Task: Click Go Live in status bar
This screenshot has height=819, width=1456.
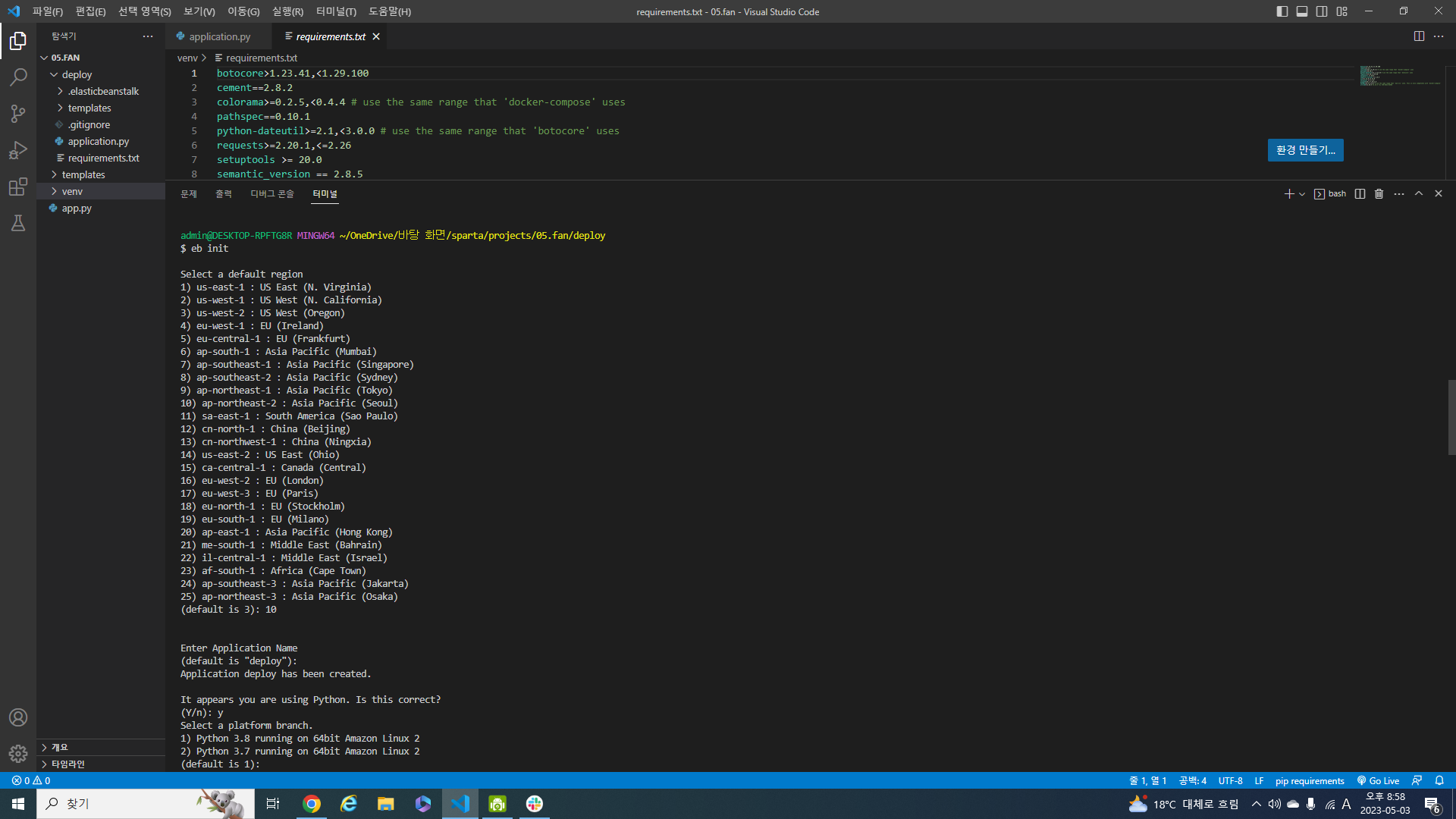Action: (1378, 780)
